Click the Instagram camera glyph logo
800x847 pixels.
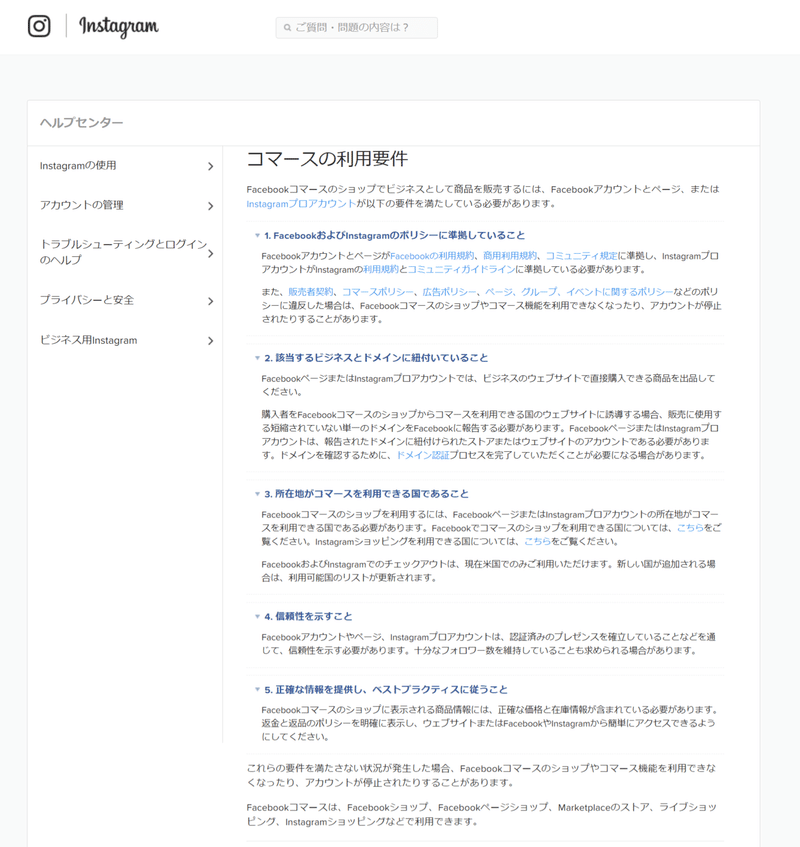(x=37, y=27)
